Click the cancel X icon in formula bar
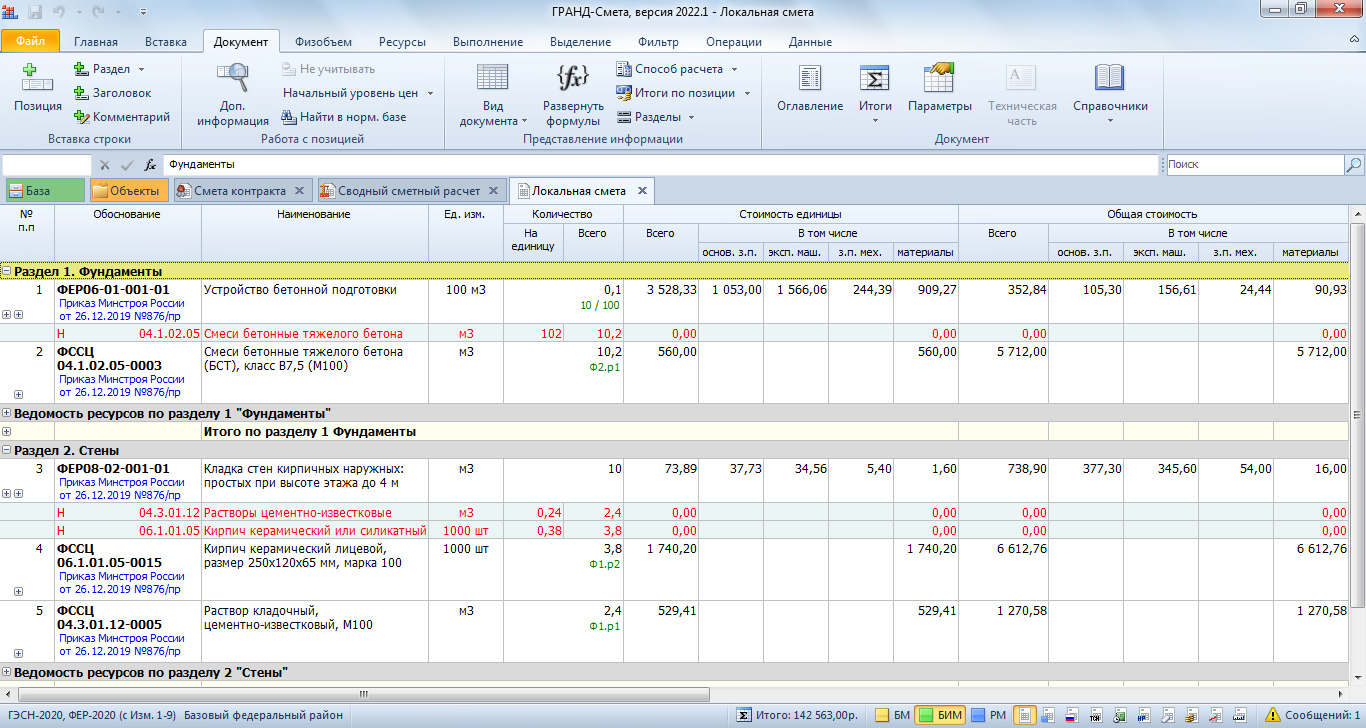The width and height of the screenshot is (1366, 728). pos(105,165)
